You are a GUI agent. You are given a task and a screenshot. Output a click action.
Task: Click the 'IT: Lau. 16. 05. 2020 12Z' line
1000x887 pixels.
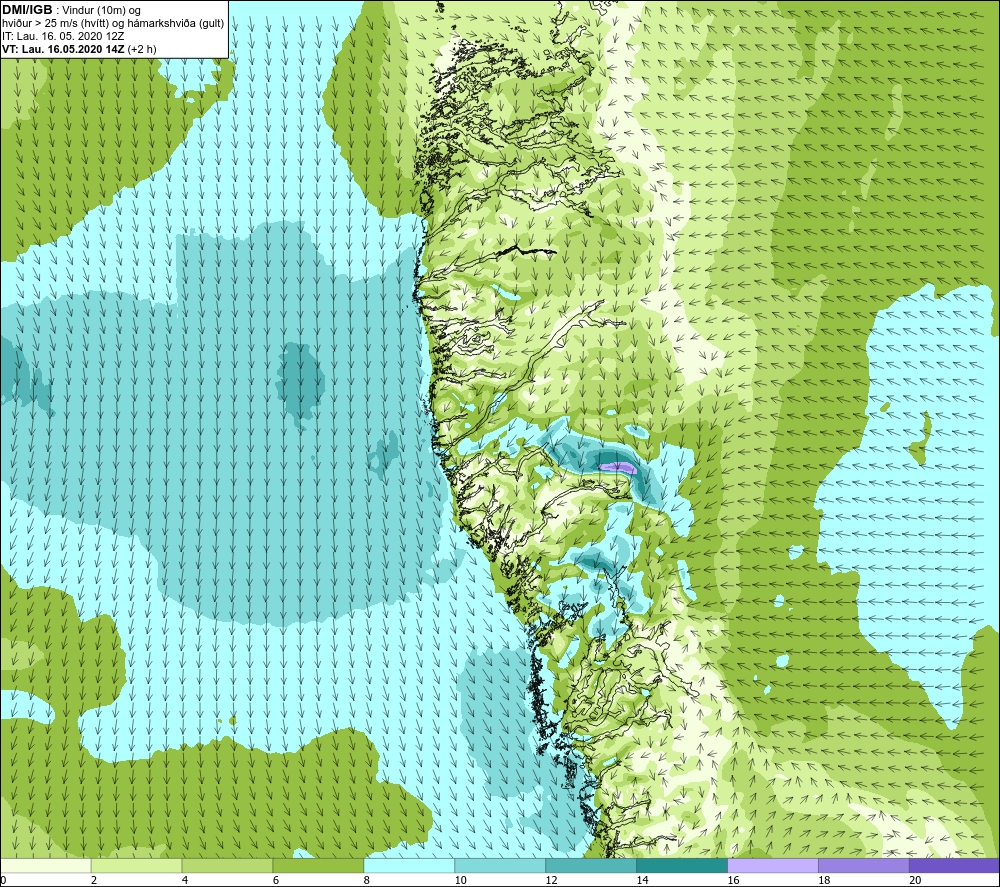tap(63, 36)
